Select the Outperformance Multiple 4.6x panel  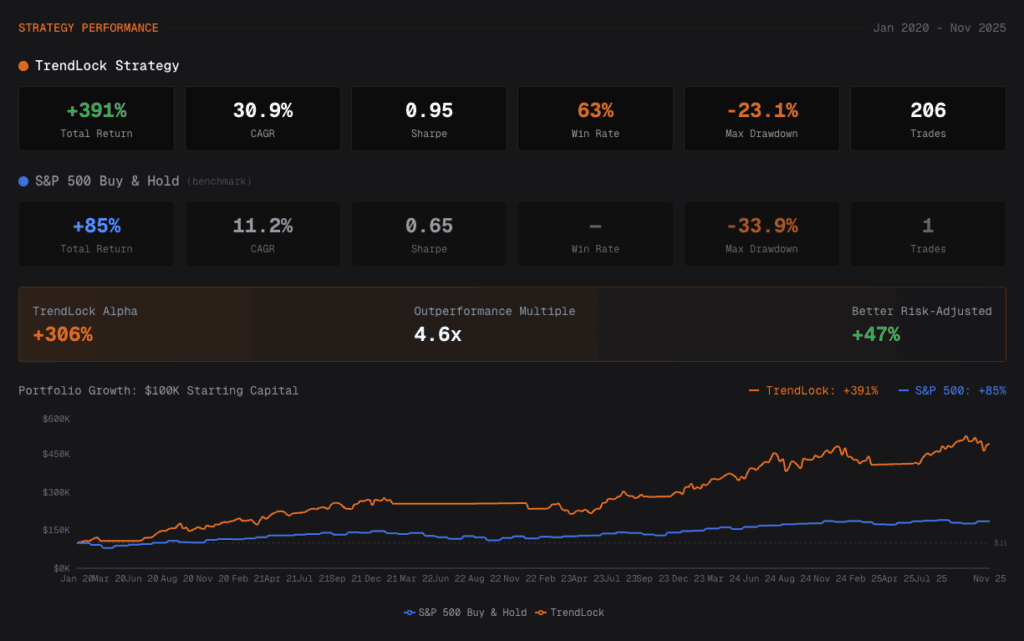pyautogui.click(x=494, y=324)
